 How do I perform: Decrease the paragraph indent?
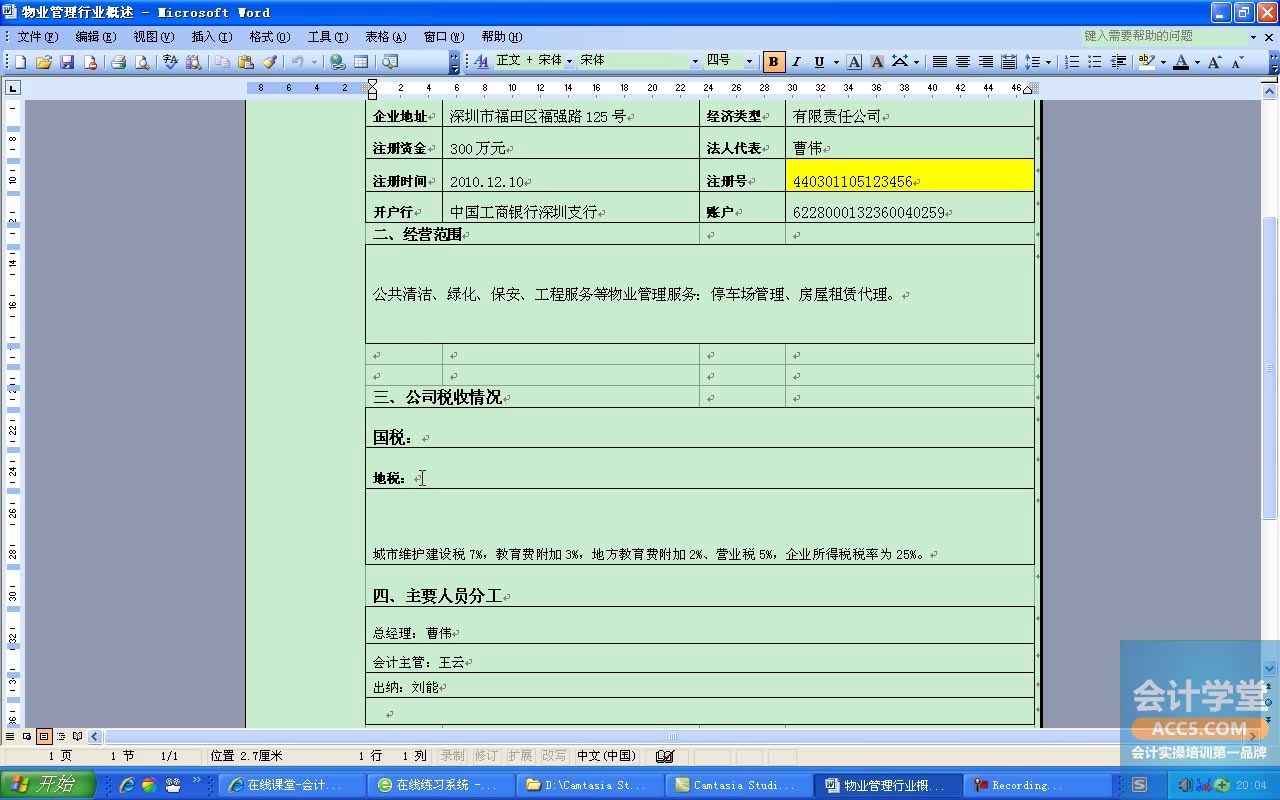click(x=1118, y=62)
